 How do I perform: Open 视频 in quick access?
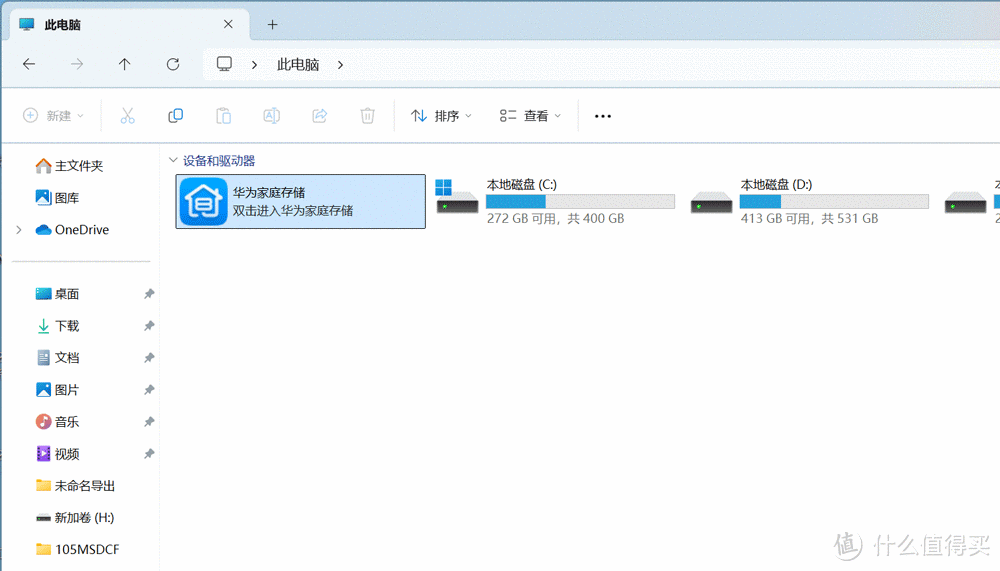(57, 454)
